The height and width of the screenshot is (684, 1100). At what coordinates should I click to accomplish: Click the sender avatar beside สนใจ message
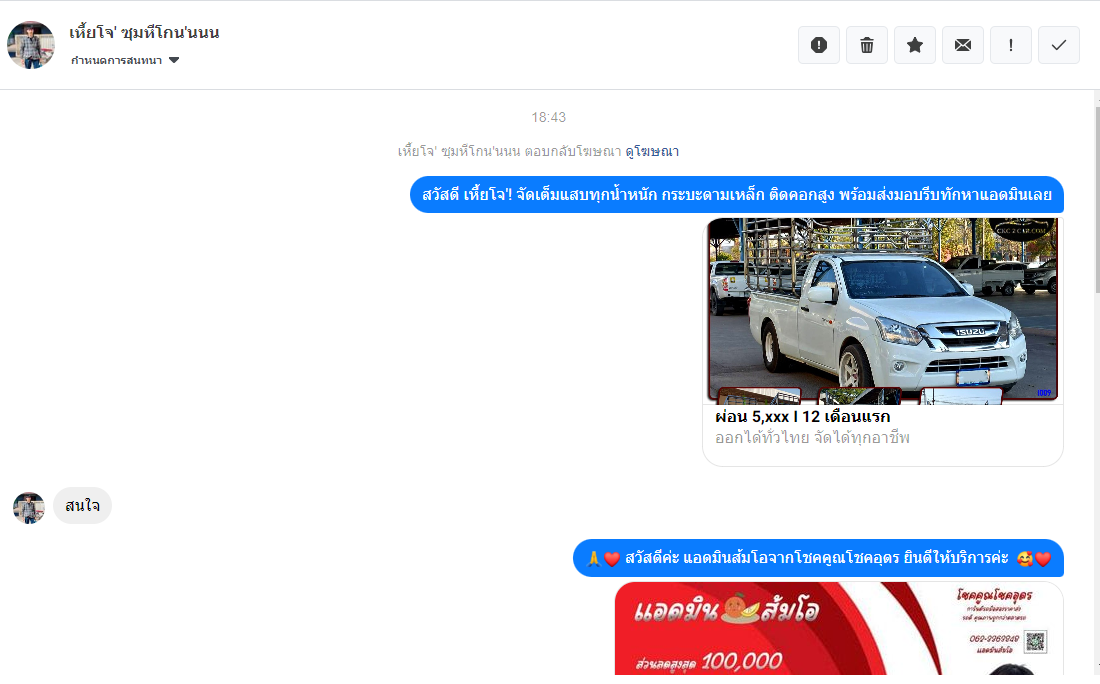coord(29,508)
